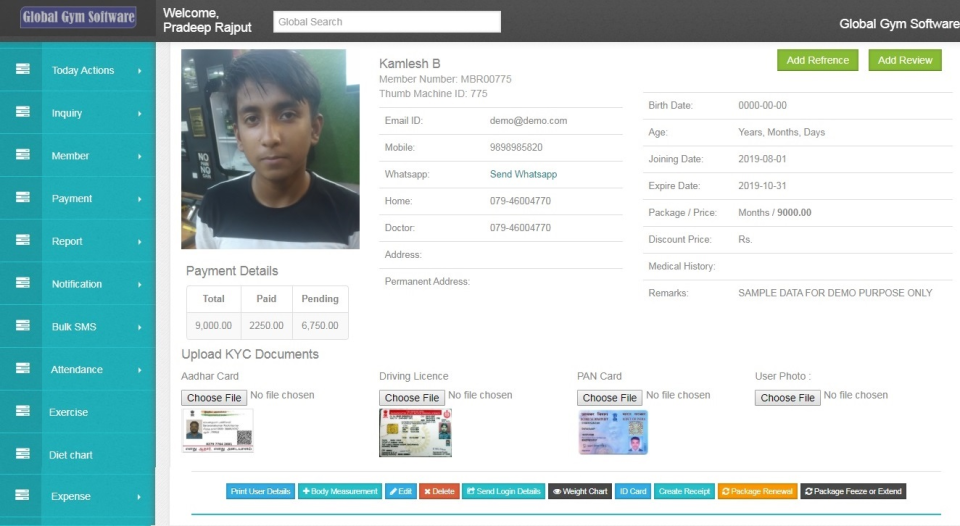Click the Pending amount 6,750.00 cell
The width and height of the screenshot is (960, 526).
point(320,326)
